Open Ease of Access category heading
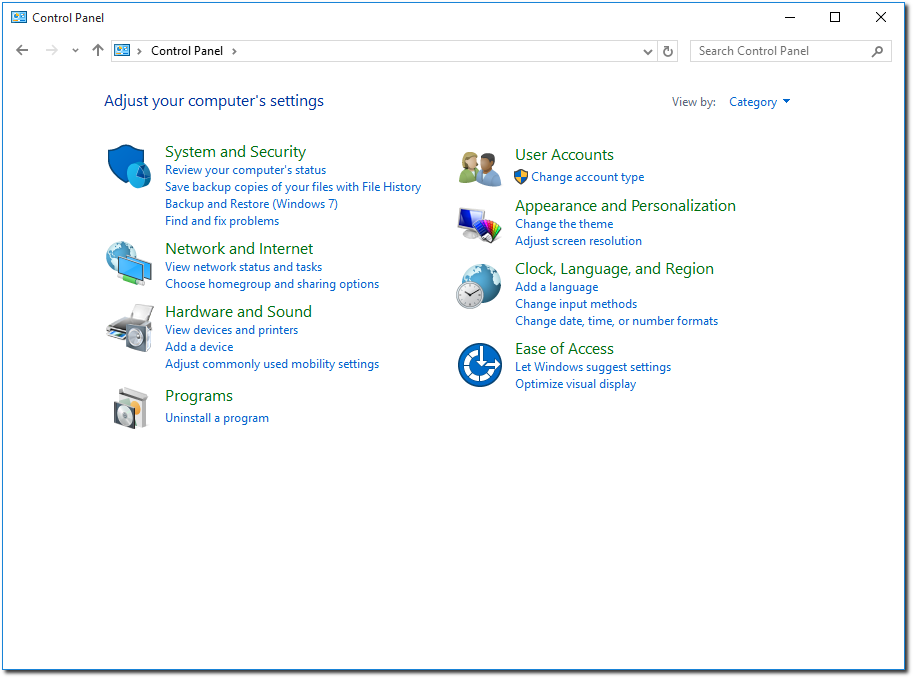Screen dimensions: 913x678 (x=564, y=349)
